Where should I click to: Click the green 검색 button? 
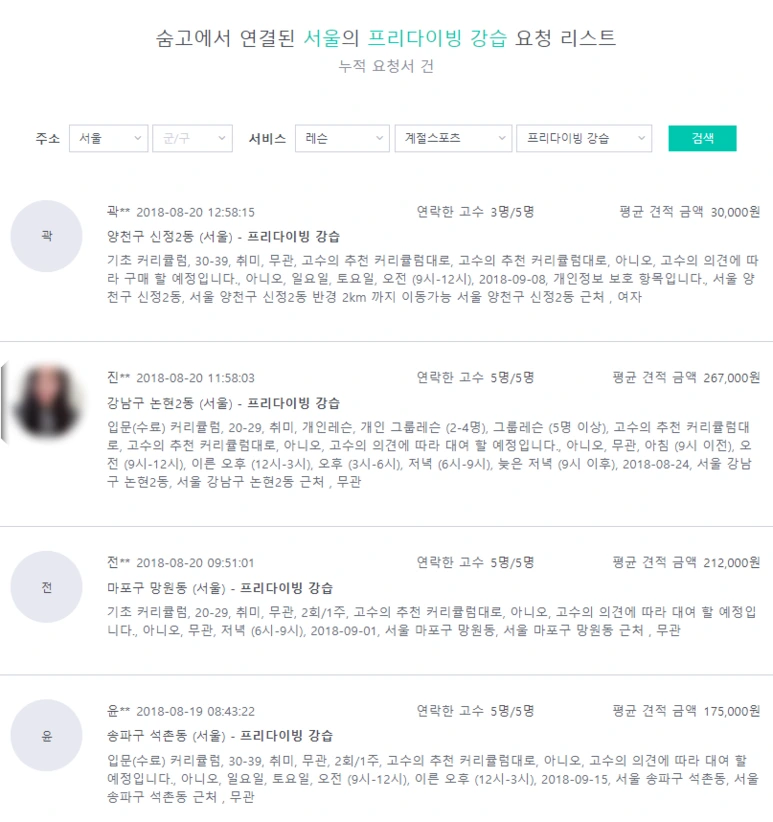click(x=702, y=138)
